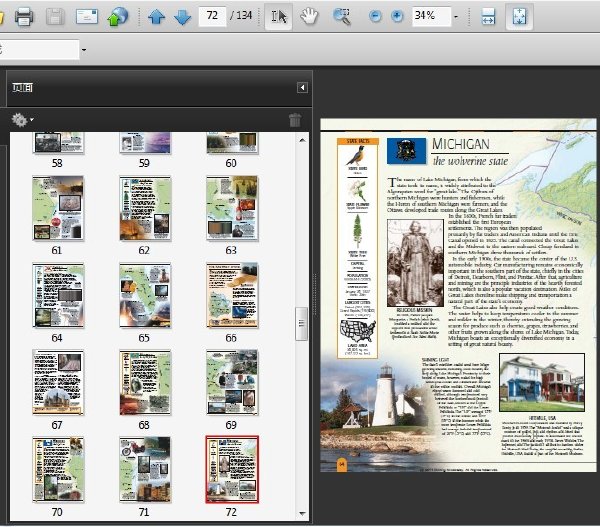The height and width of the screenshot is (527, 600).
Task: Click the orange page number badge
Action: [x=342, y=465]
